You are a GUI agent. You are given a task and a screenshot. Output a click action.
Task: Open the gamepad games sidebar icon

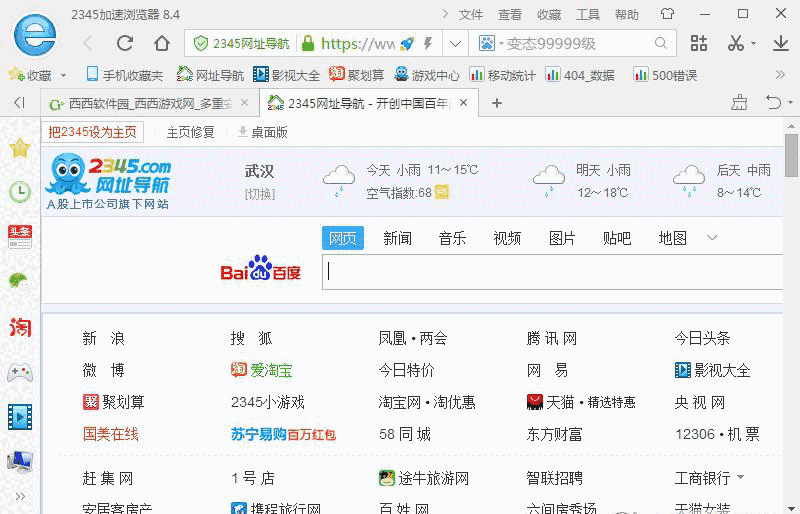coord(19,372)
